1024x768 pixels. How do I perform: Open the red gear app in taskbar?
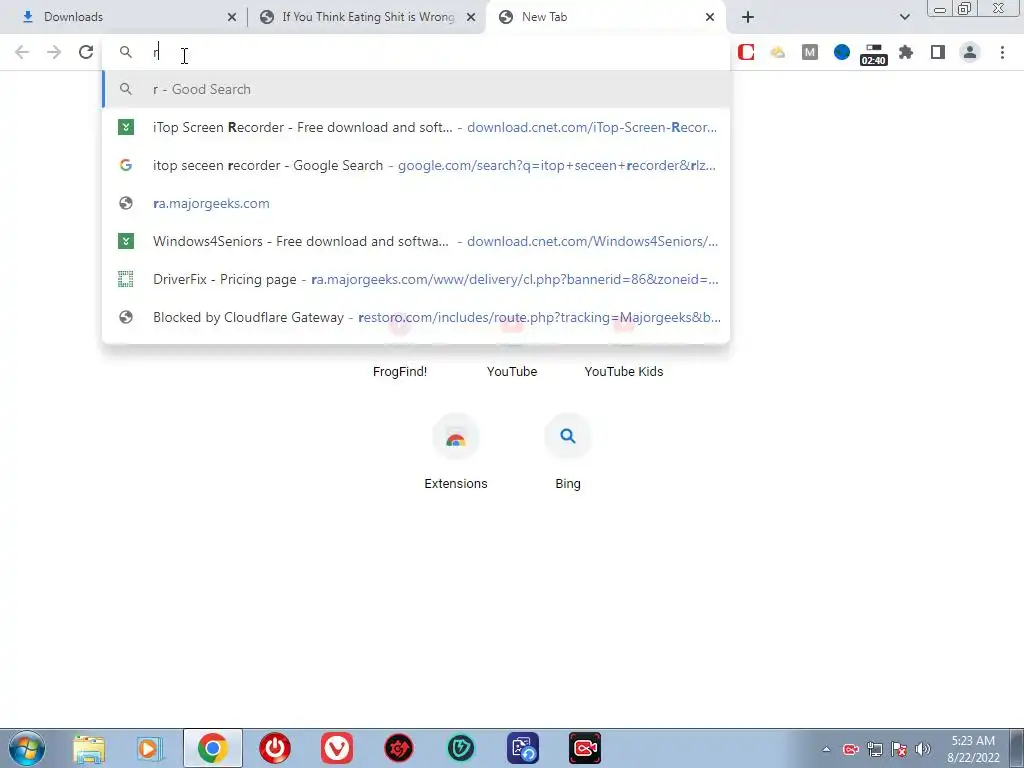[399, 748]
